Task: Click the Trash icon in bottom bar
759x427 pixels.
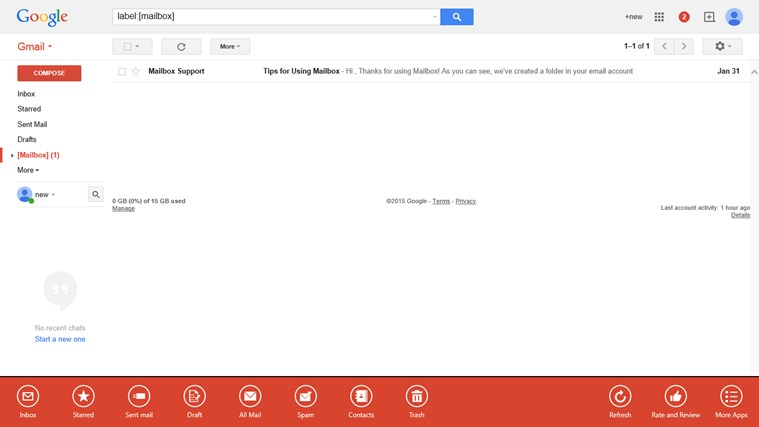Action: tap(417, 396)
